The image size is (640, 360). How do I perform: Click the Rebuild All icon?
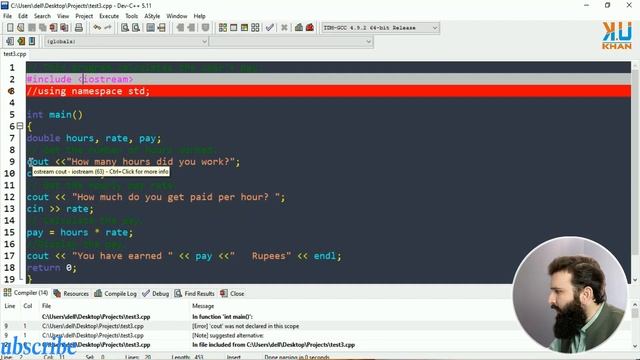coord(255,28)
